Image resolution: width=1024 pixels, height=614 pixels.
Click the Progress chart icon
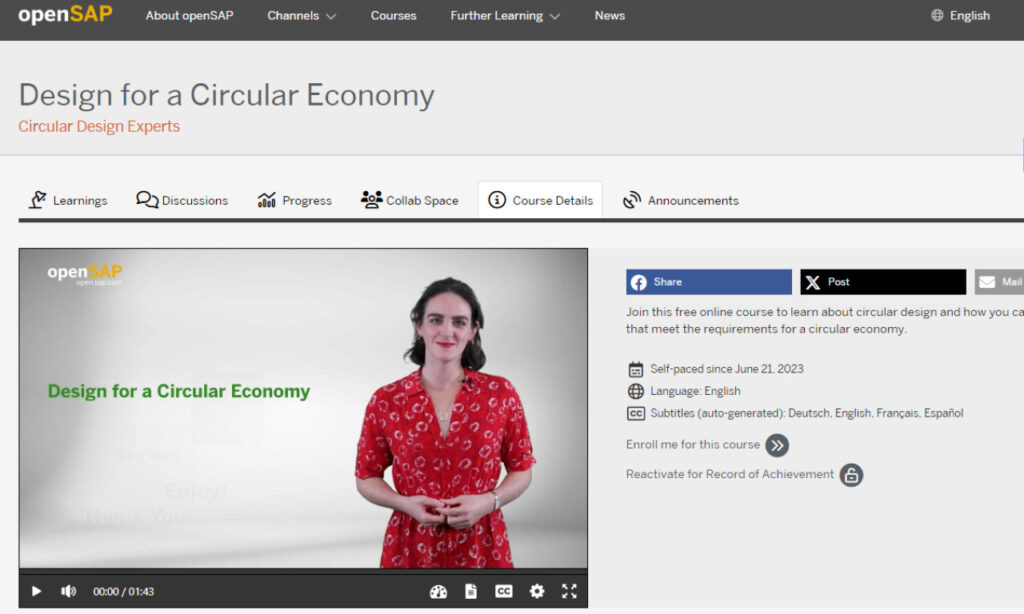266,200
